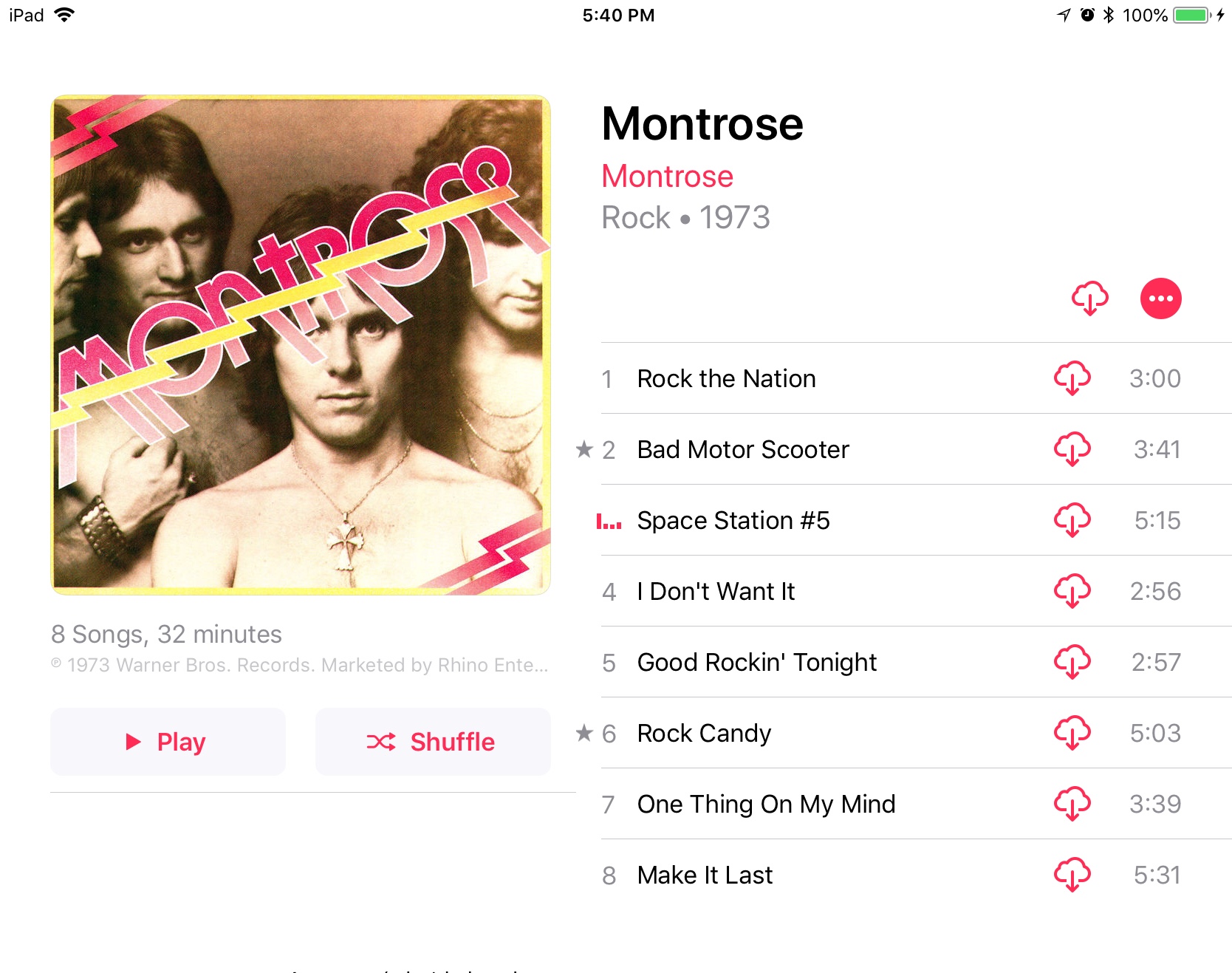
Task: Select the now-playing Space Station #5 row
Action: coord(917,520)
